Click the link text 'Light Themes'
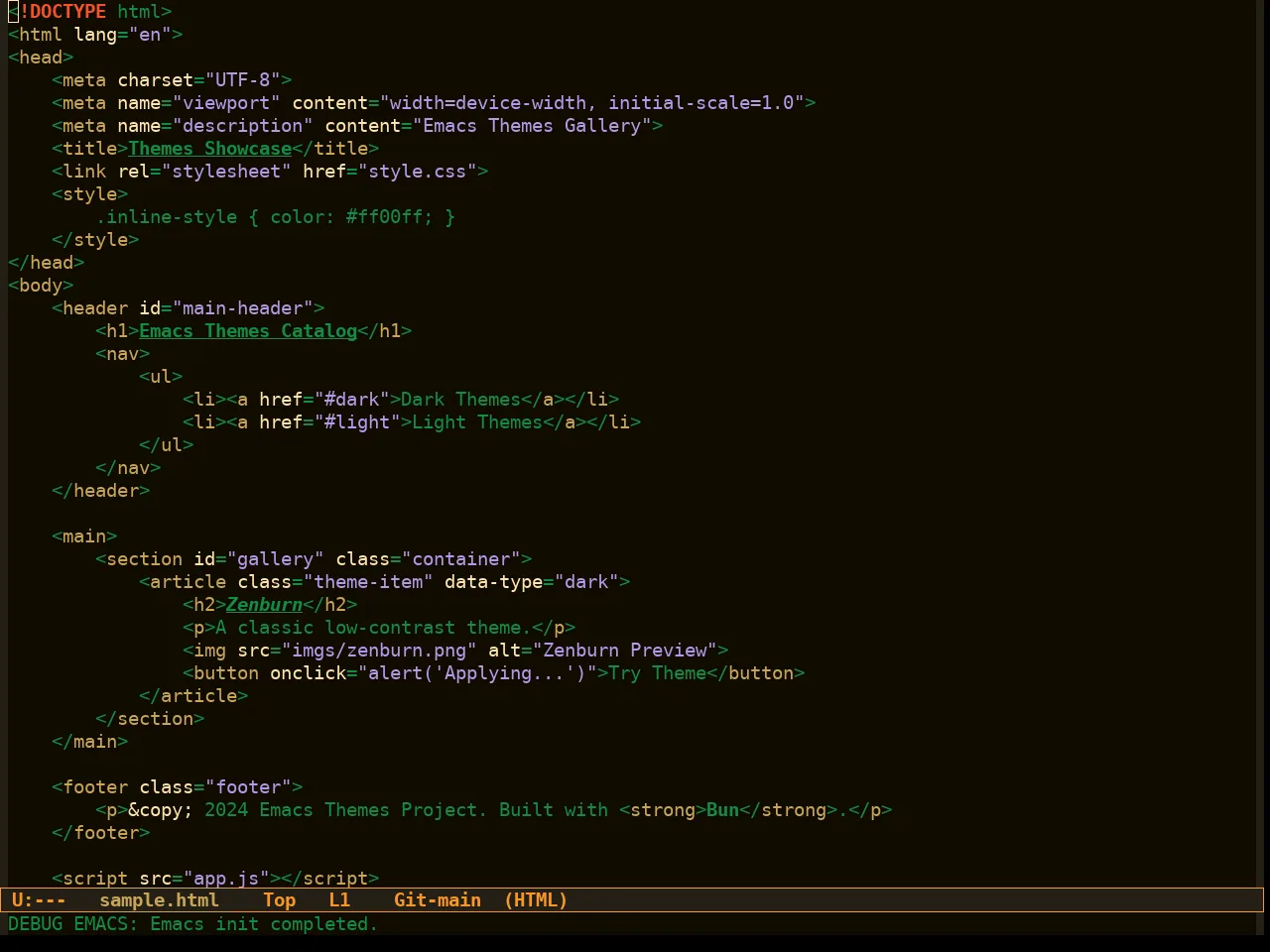1270x952 pixels. pos(477,422)
